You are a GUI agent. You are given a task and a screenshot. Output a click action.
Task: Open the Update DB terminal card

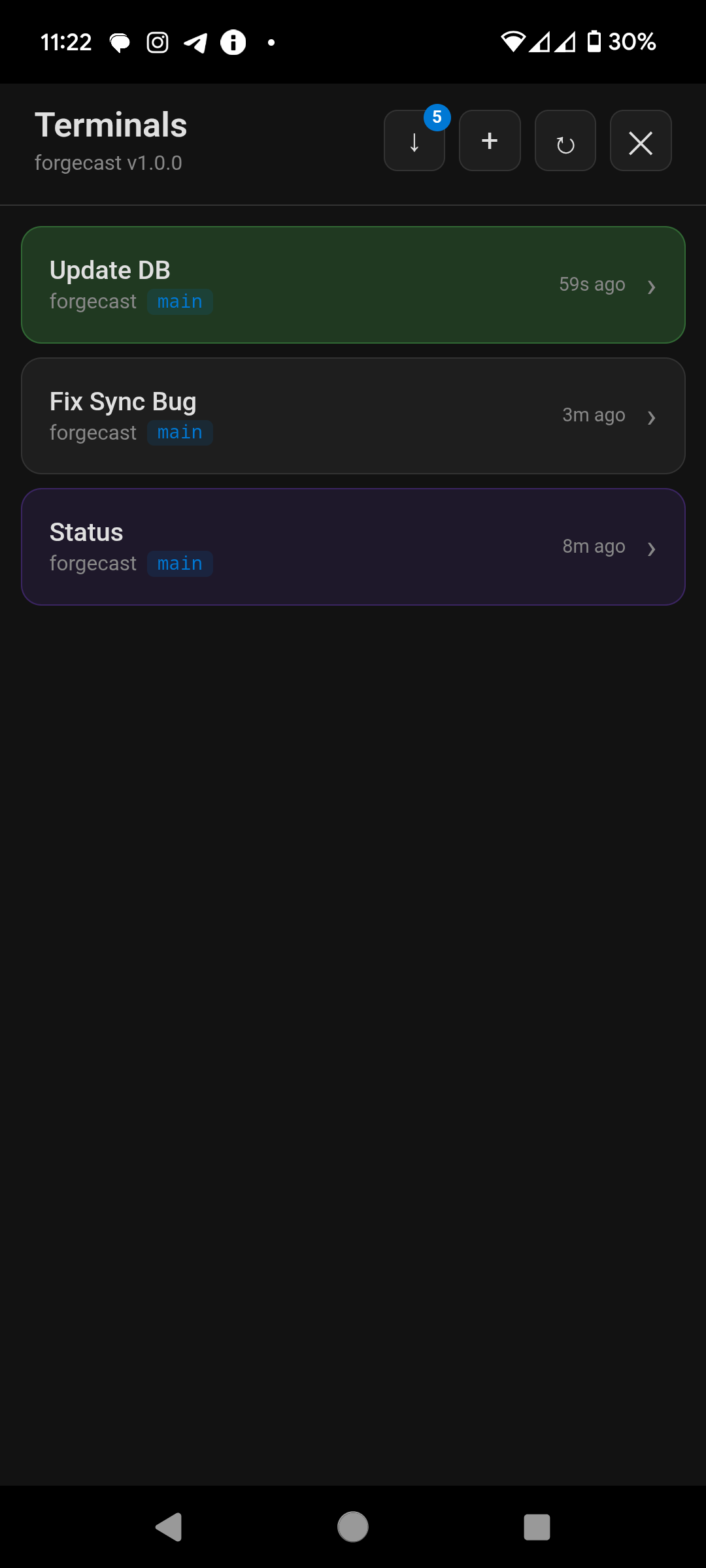pyautogui.click(x=353, y=284)
